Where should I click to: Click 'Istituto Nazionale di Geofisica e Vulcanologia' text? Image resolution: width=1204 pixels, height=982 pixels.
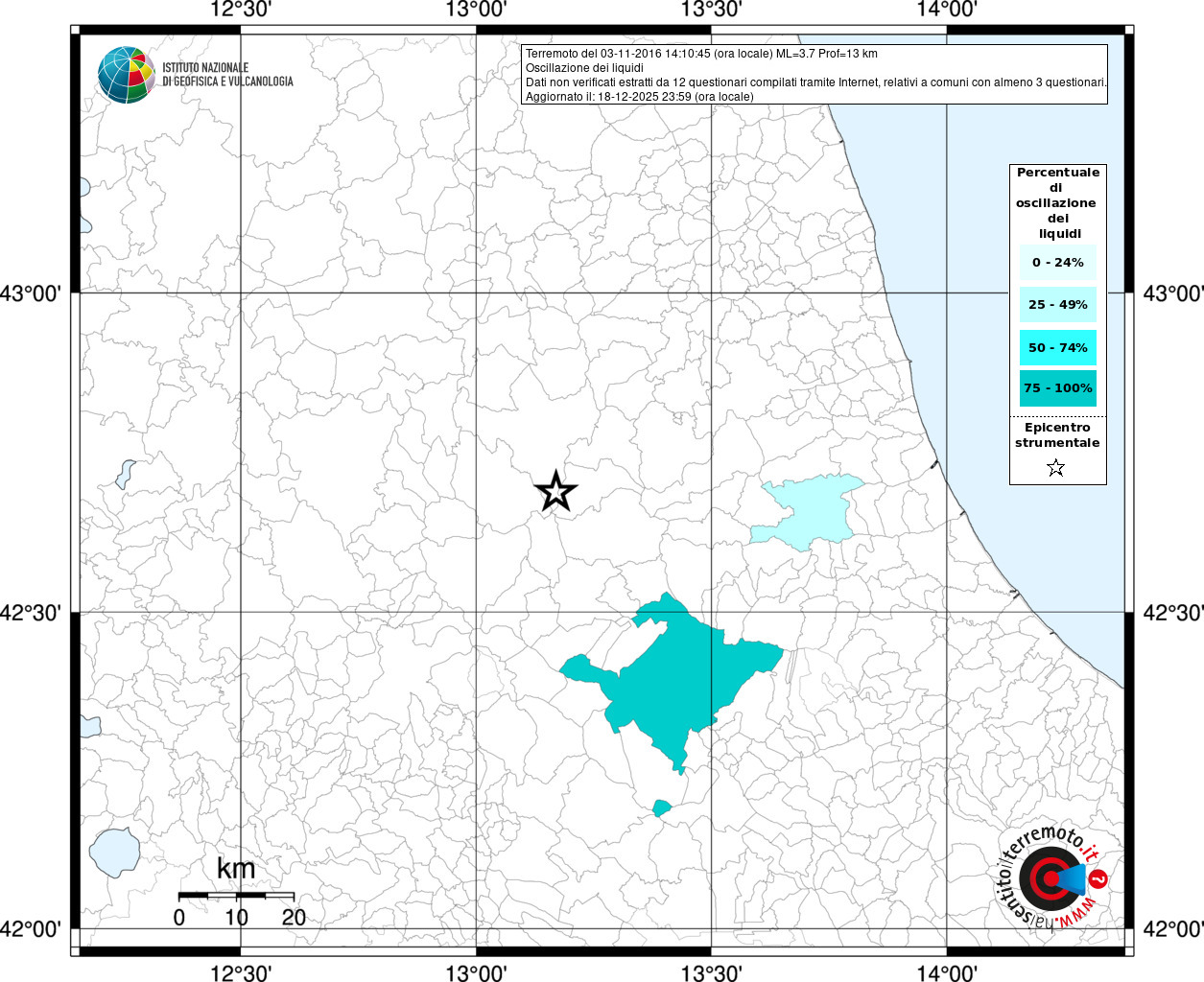(x=228, y=75)
